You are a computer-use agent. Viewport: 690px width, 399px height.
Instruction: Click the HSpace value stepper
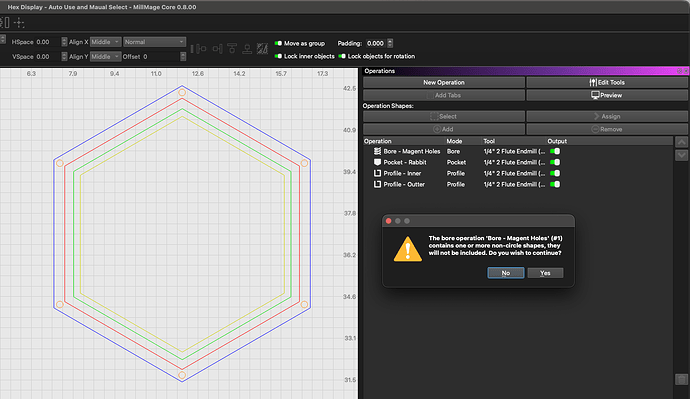pos(64,42)
